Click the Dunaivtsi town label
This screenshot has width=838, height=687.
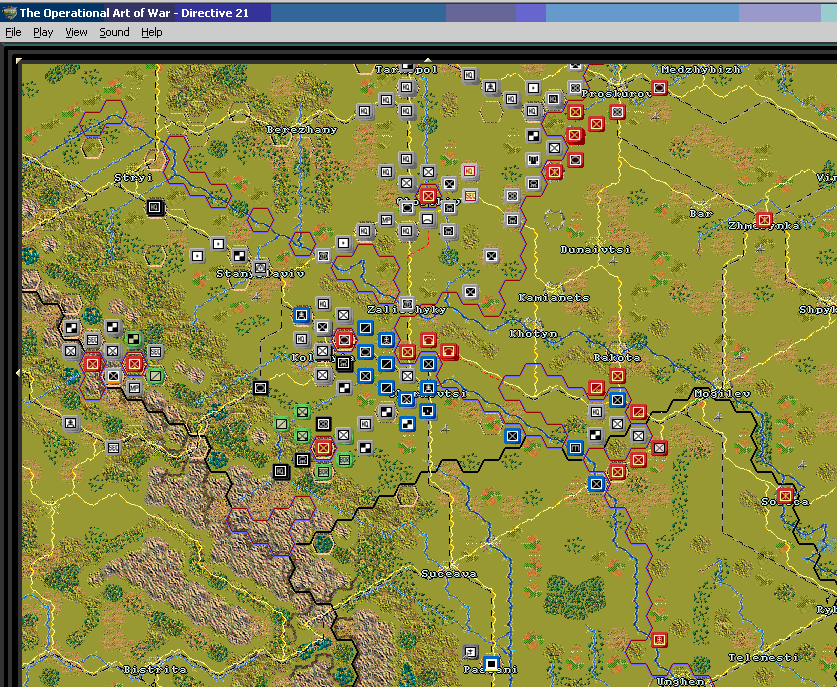595,249
